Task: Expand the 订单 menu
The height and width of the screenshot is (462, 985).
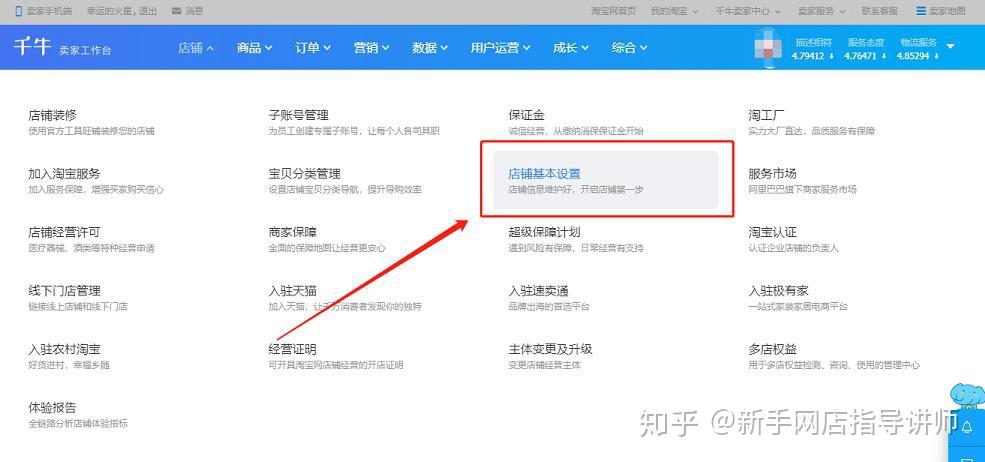Action: point(313,48)
